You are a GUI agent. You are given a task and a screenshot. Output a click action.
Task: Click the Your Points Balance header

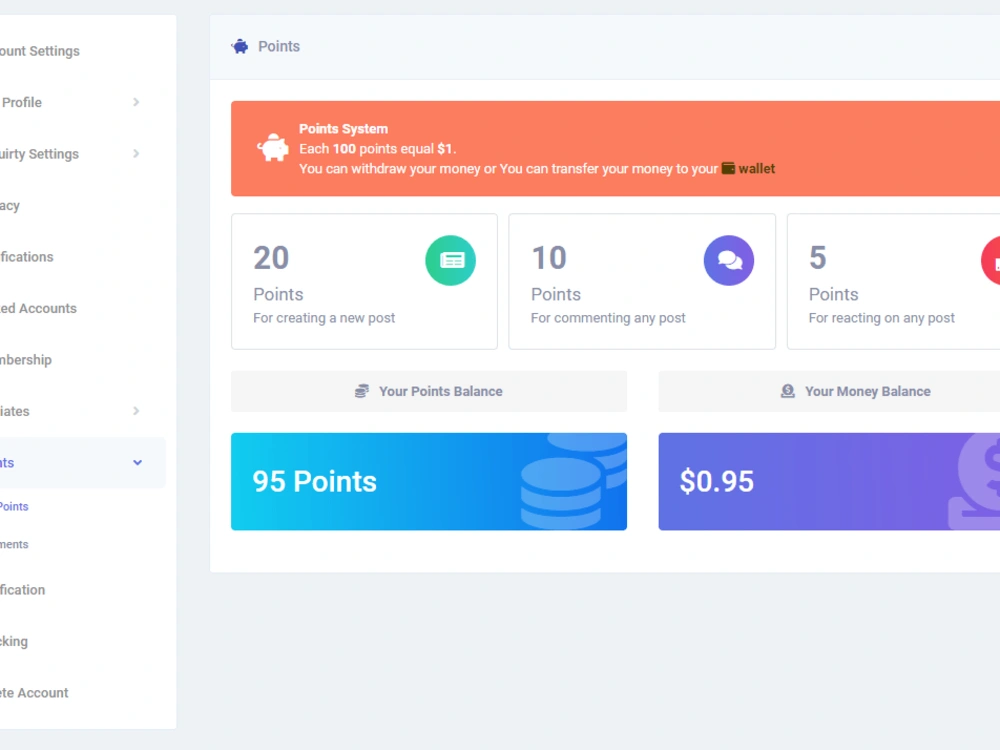(x=429, y=391)
